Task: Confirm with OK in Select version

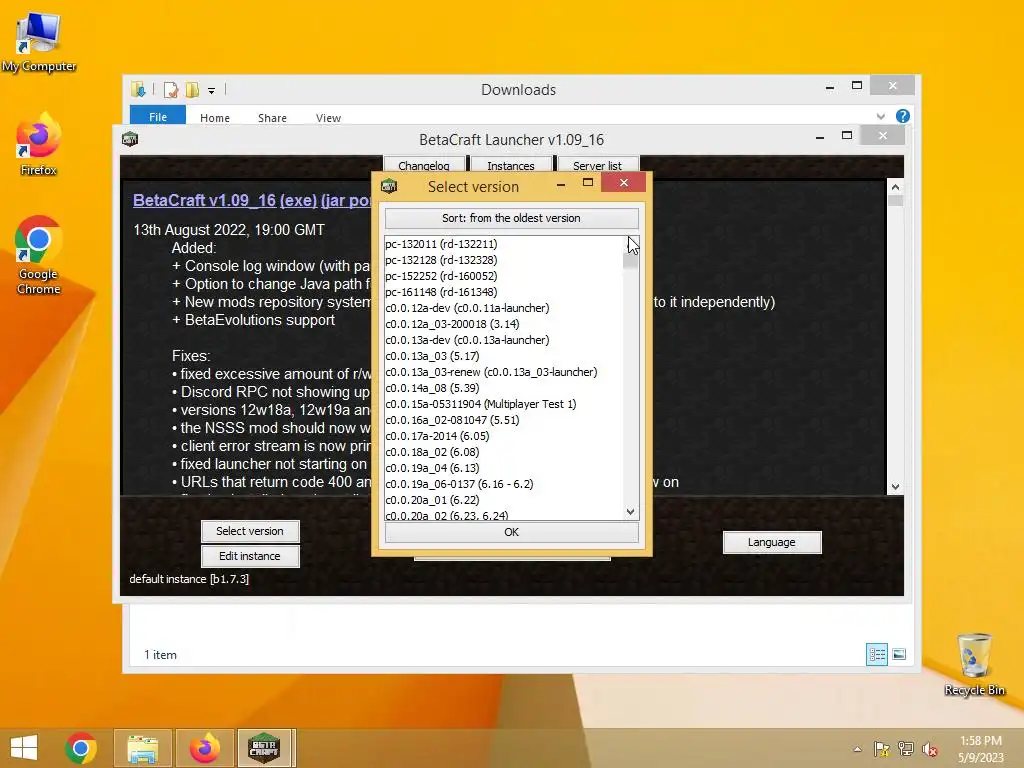Action: (511, 532)
